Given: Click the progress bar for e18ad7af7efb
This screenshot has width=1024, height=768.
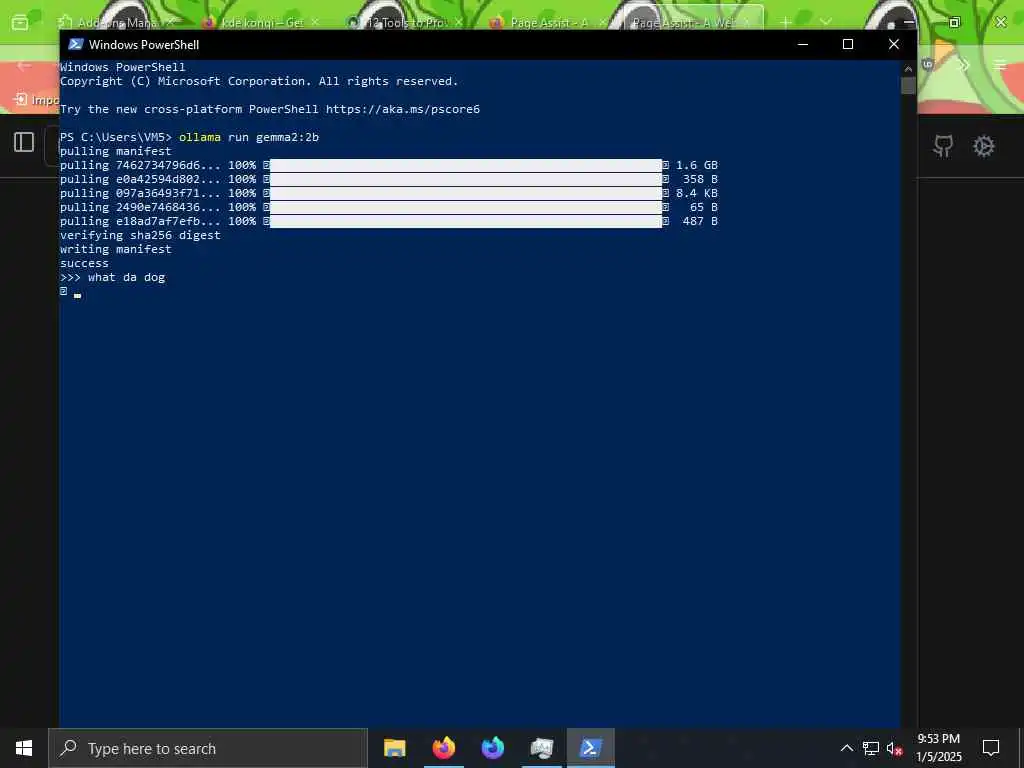Looking at the screenshot, I should tap(466, 221).
